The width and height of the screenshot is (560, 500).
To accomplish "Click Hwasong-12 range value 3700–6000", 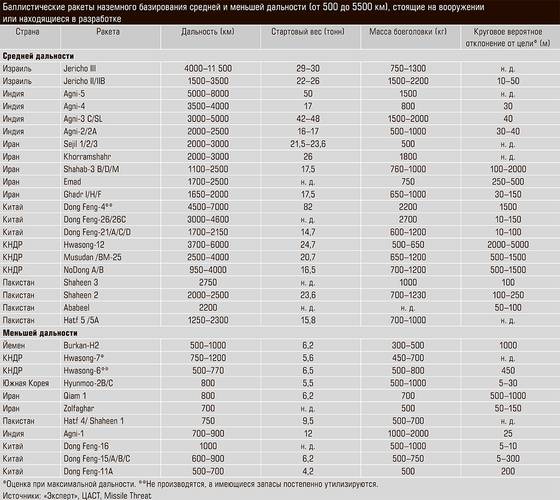I will pos(208,245).
